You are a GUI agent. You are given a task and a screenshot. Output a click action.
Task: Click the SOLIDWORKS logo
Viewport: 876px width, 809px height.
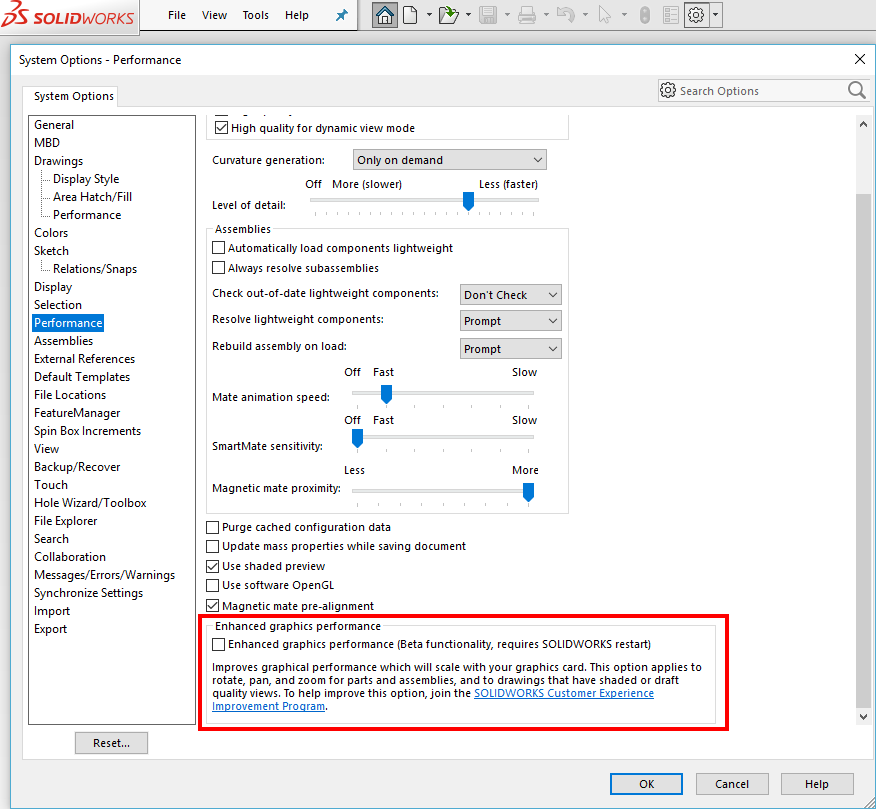pos(68,15)
